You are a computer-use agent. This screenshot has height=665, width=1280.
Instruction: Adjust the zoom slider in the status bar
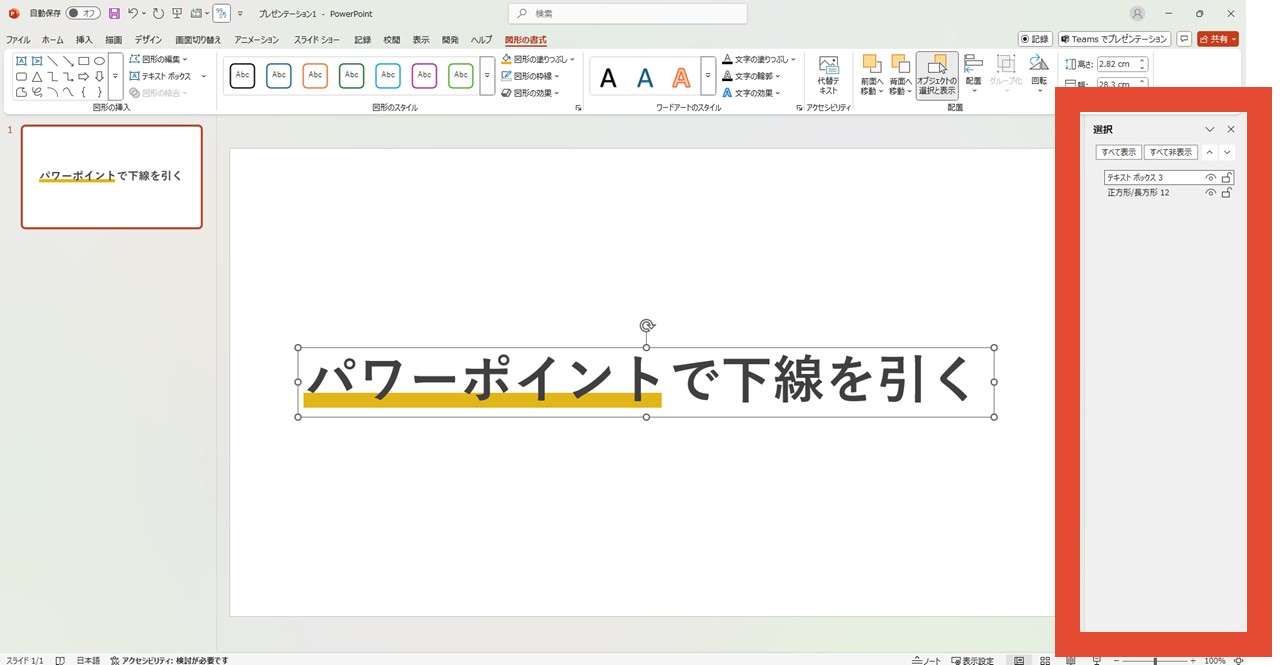point(1155,661)
